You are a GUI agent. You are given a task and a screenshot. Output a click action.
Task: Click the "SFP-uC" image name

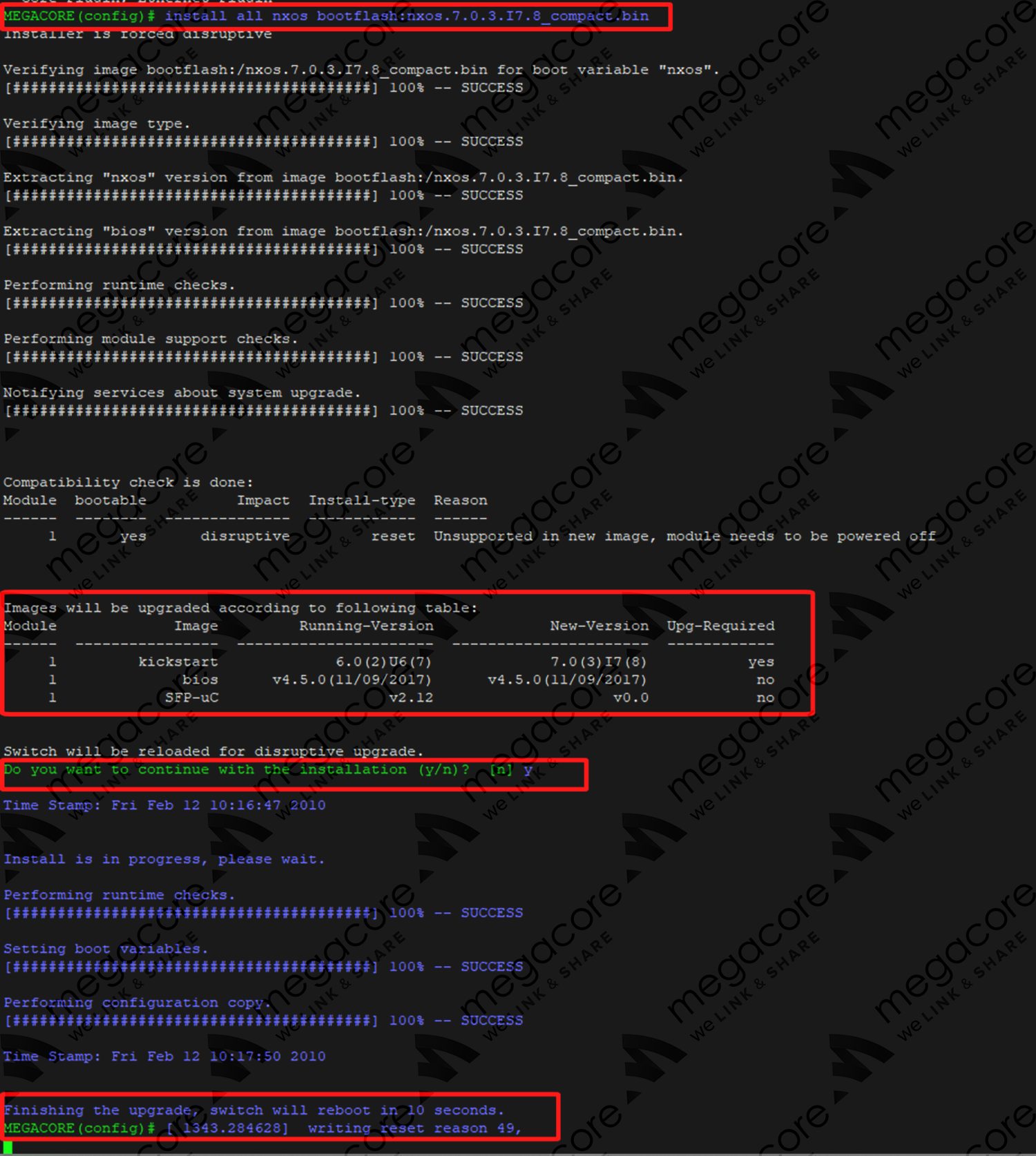pyautogui.click(x=191, y=698)
